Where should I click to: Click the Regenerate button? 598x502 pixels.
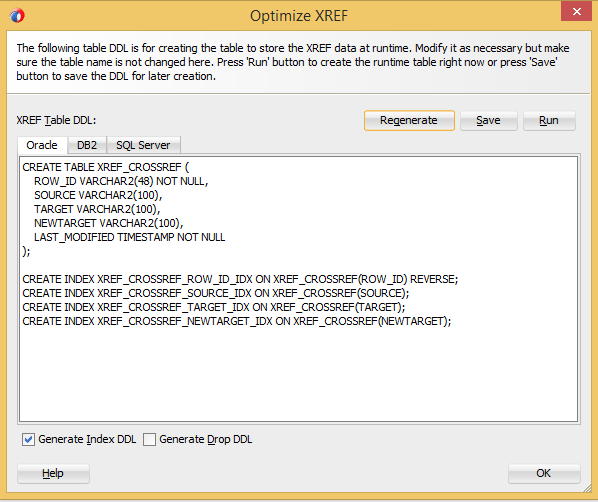409,121
